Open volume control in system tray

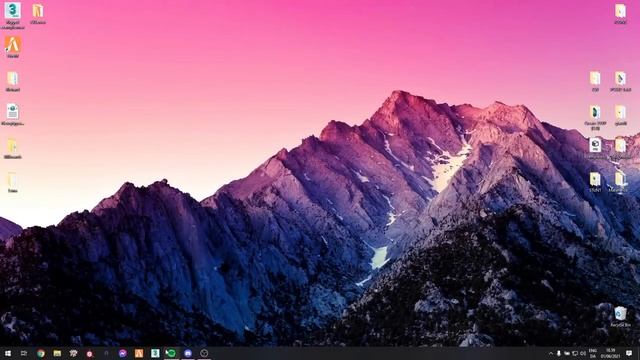tap(583, 353)
